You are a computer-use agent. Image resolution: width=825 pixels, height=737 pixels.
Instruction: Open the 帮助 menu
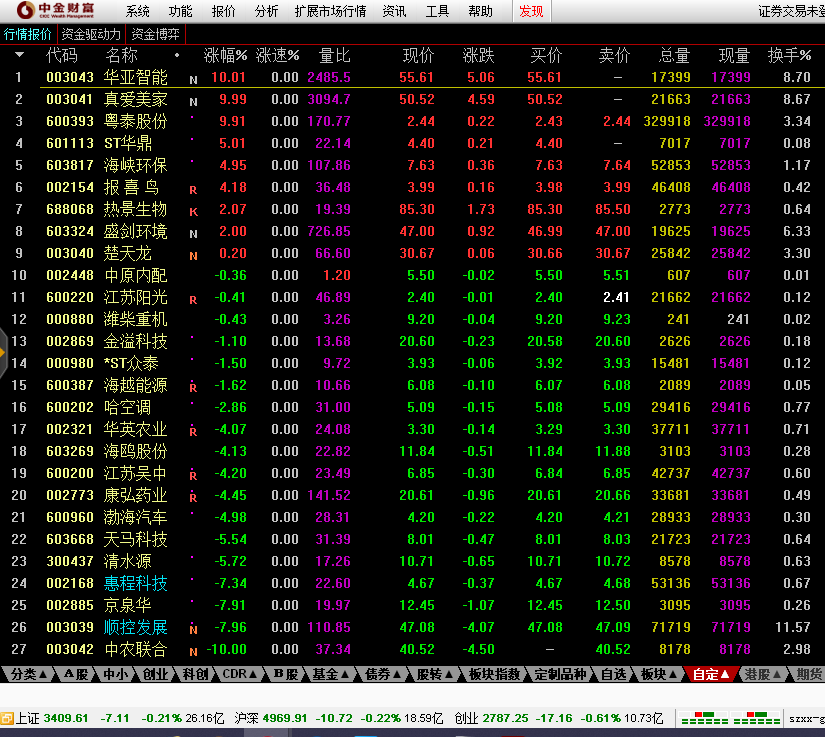[x=480, y=11]
